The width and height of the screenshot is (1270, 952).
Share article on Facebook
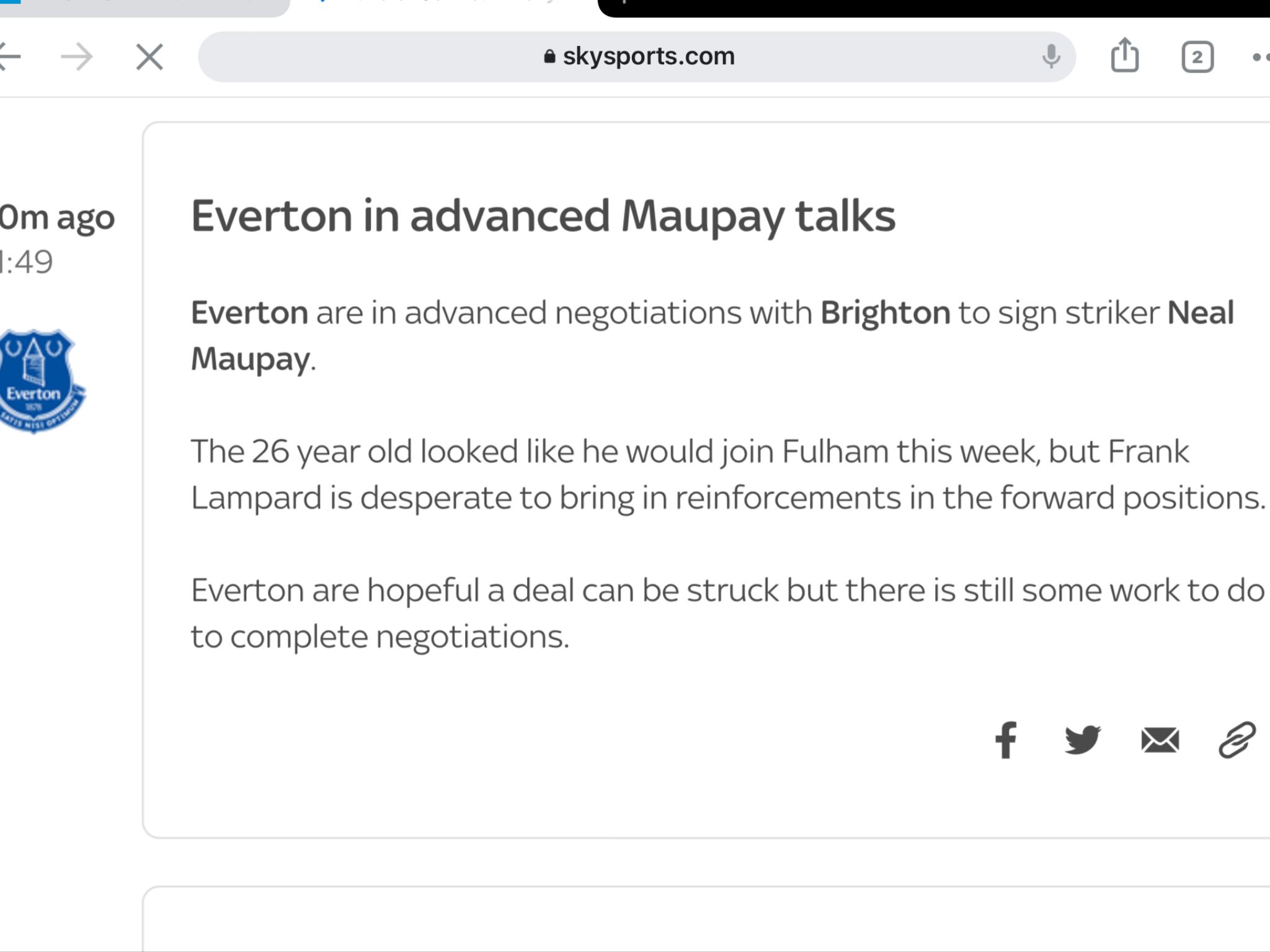click(x=1006, y=739)
